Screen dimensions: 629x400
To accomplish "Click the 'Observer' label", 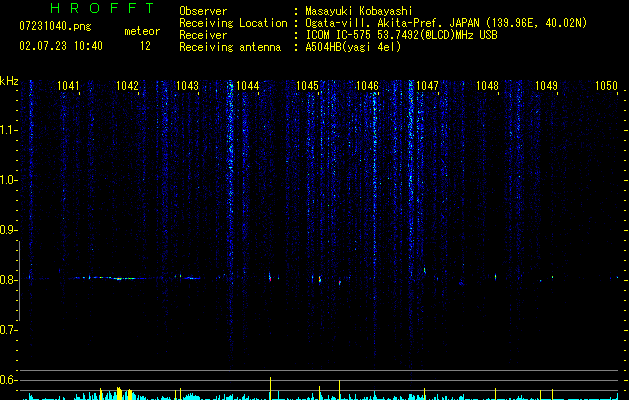I will pyautogui.click(x=203, y=11).
